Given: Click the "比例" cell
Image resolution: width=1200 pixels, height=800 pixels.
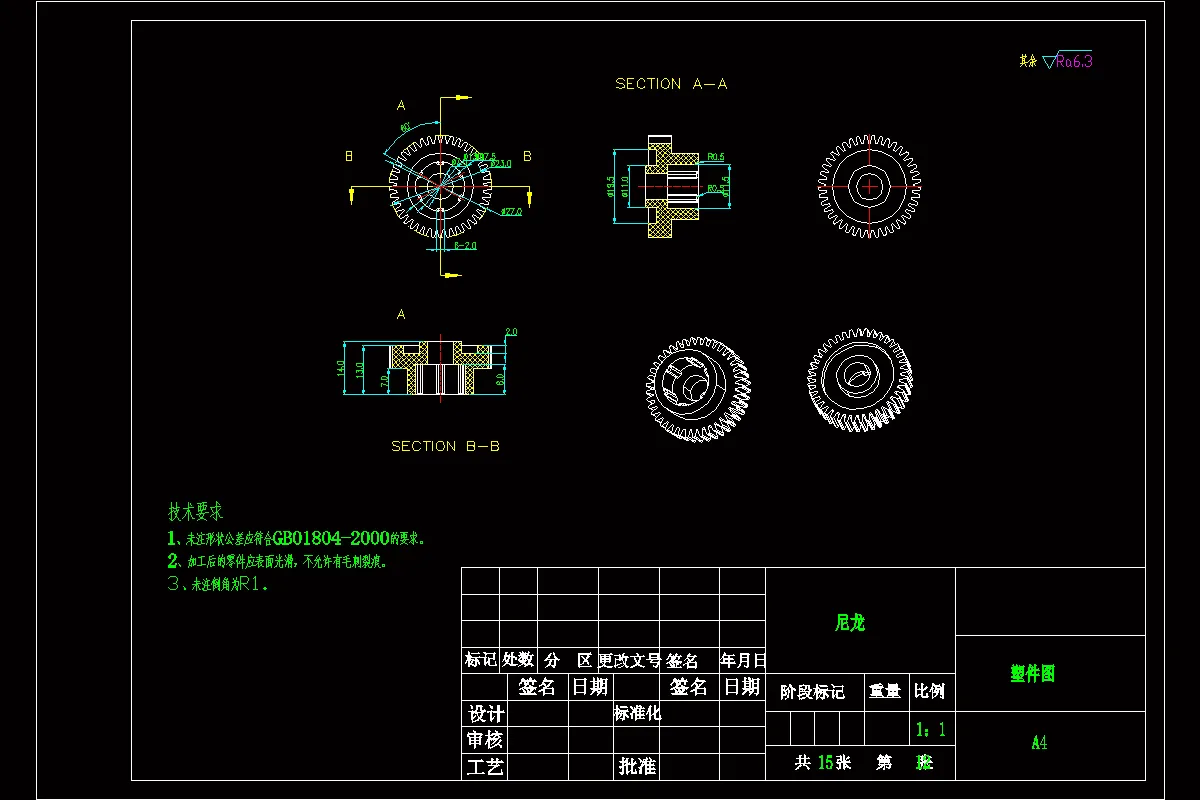Looking at the screenshot, I should point(930,691).
